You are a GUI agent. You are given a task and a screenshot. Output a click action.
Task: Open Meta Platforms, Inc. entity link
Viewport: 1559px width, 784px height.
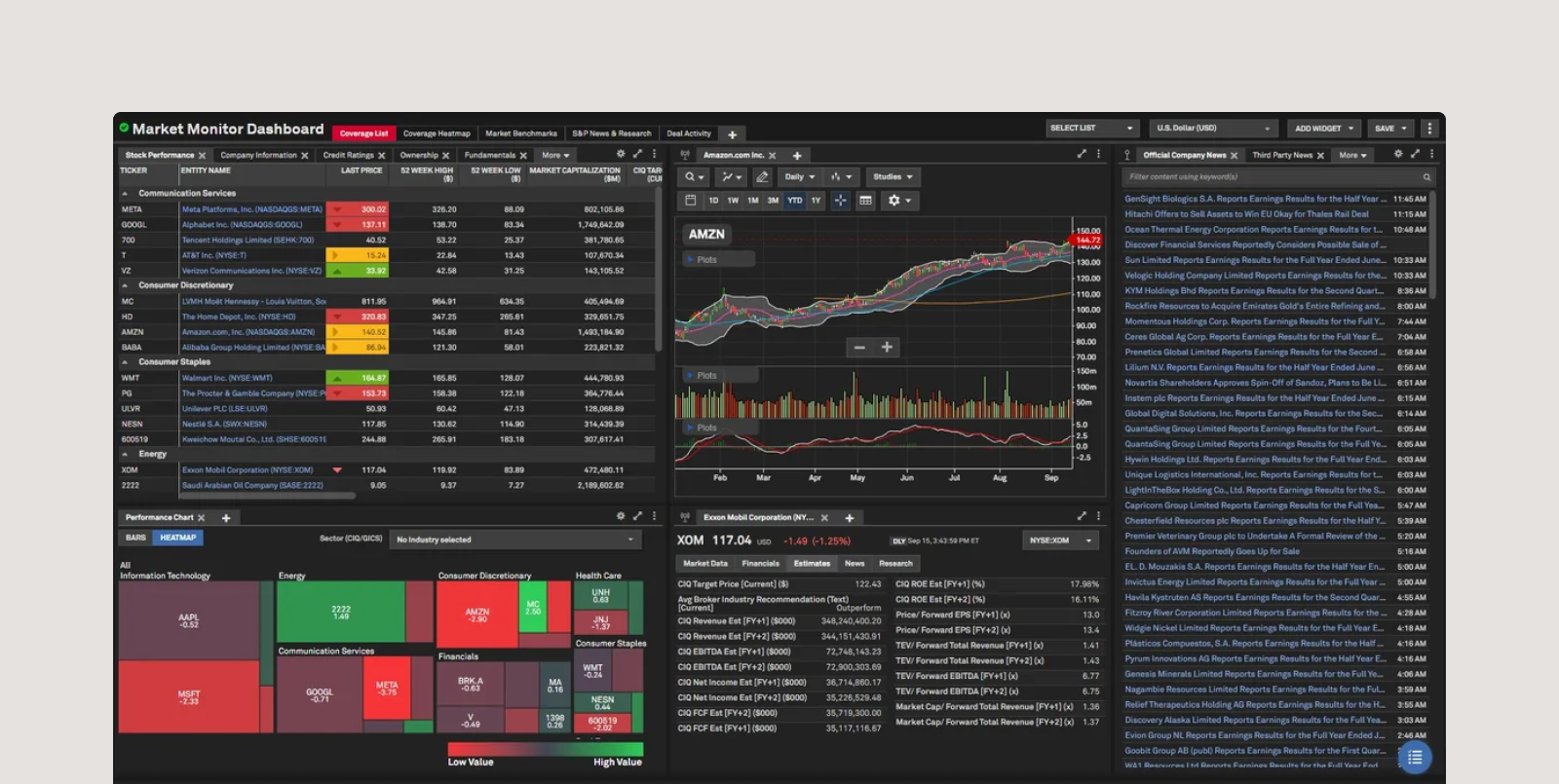252,209
